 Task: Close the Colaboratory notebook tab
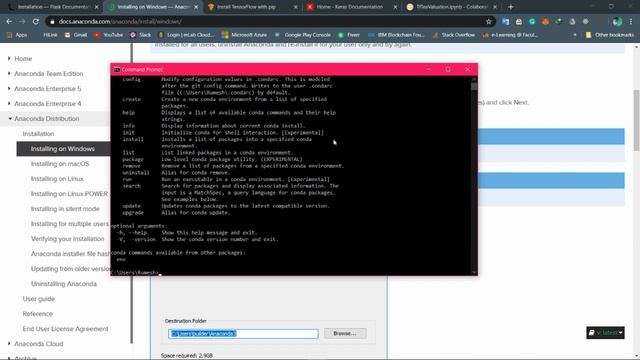[x=495, y=7]
